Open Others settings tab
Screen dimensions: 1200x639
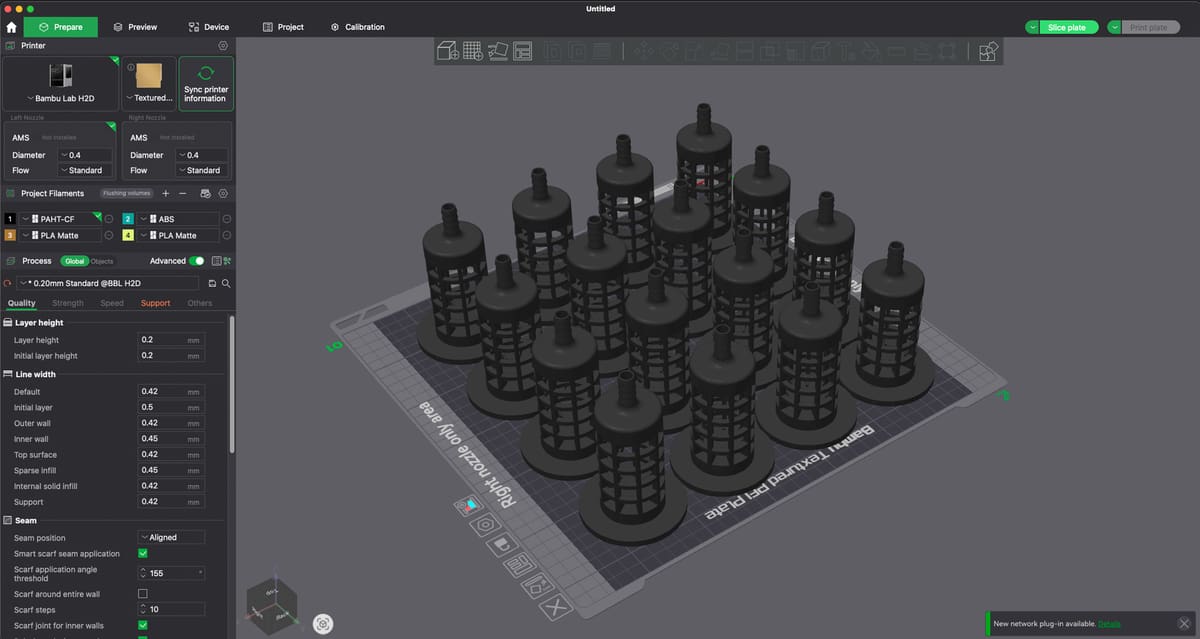pos(200,303)
